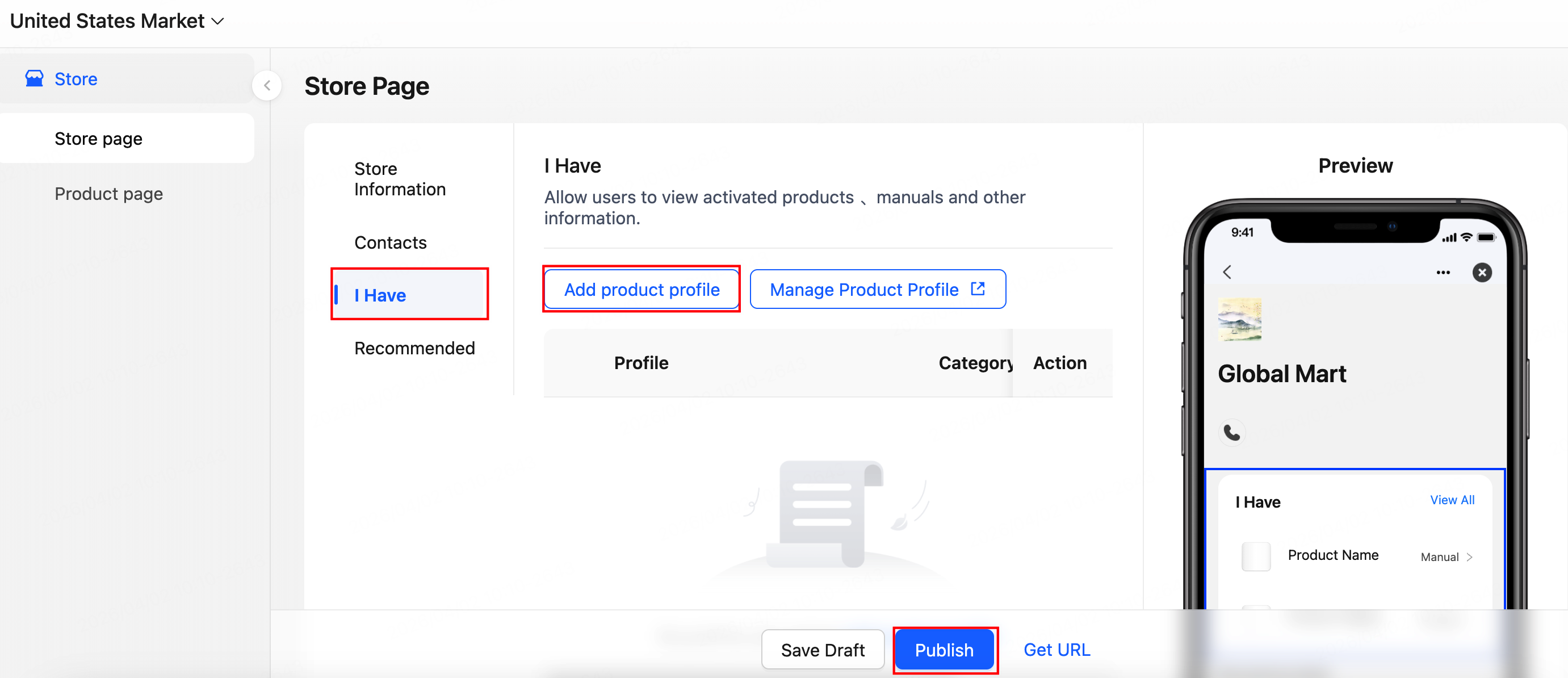Viewport: 1568px width, 678px height.
Task: Select the Recommended tab
Action: (x=414, y=348)
